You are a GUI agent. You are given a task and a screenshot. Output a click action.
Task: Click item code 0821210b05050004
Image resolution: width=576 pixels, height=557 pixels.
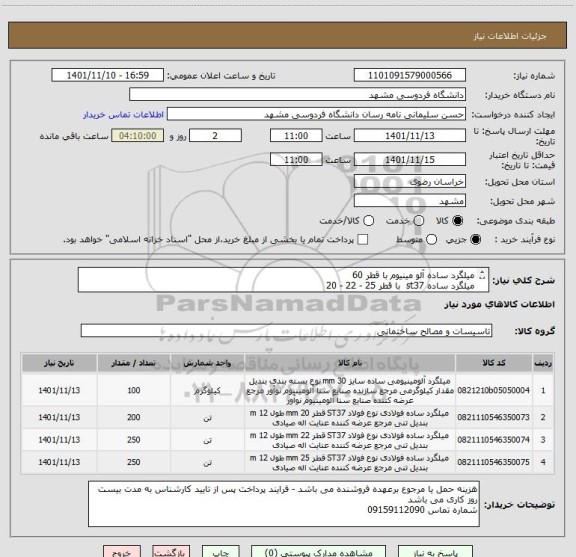click(494, 390)
